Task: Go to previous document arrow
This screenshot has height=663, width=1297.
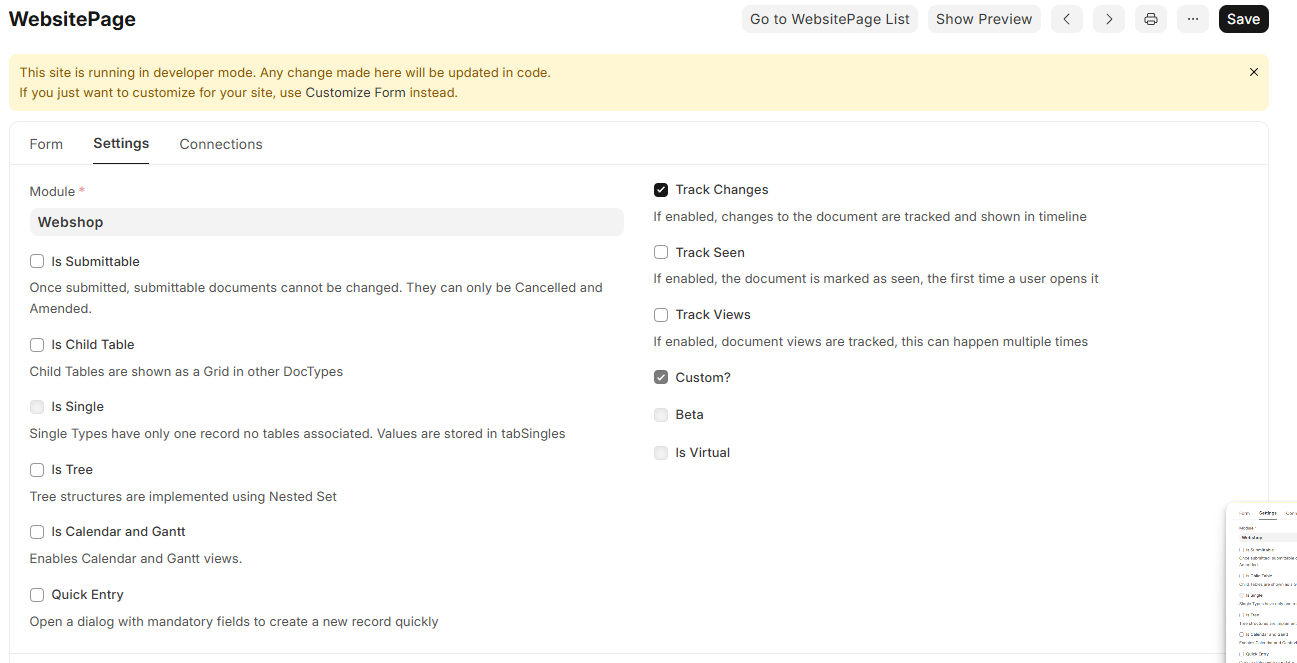Action: click(x=1067, y=19)
